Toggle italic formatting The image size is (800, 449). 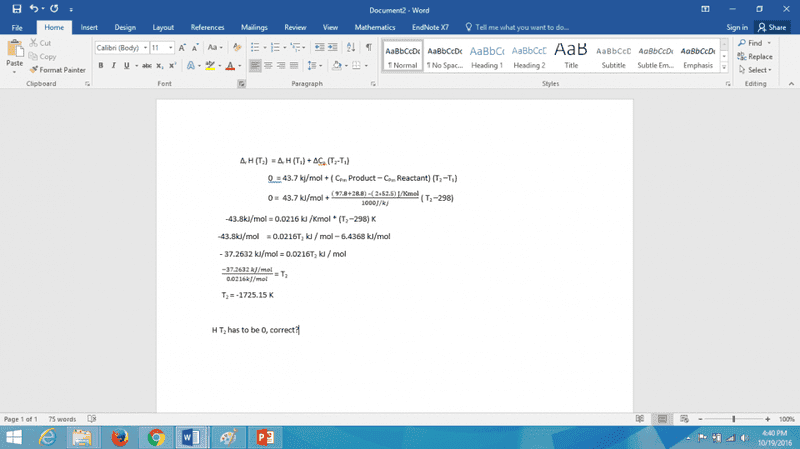113,66
